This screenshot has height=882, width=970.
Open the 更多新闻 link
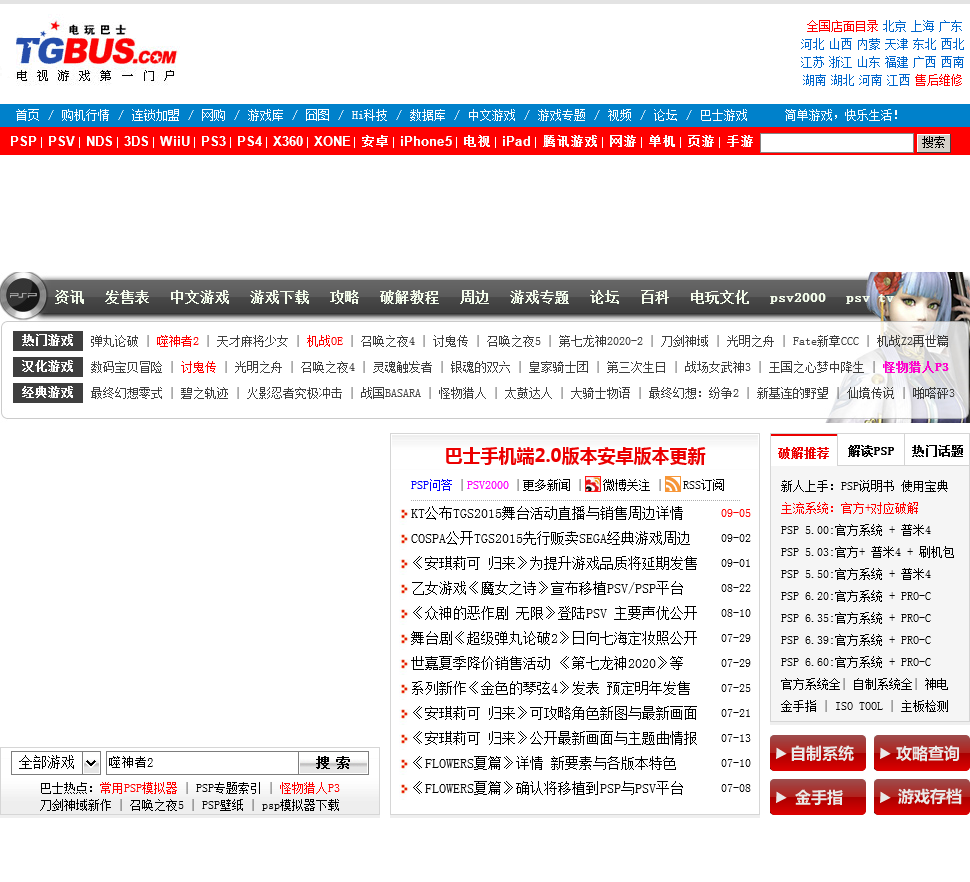click(x=546, y=485)
